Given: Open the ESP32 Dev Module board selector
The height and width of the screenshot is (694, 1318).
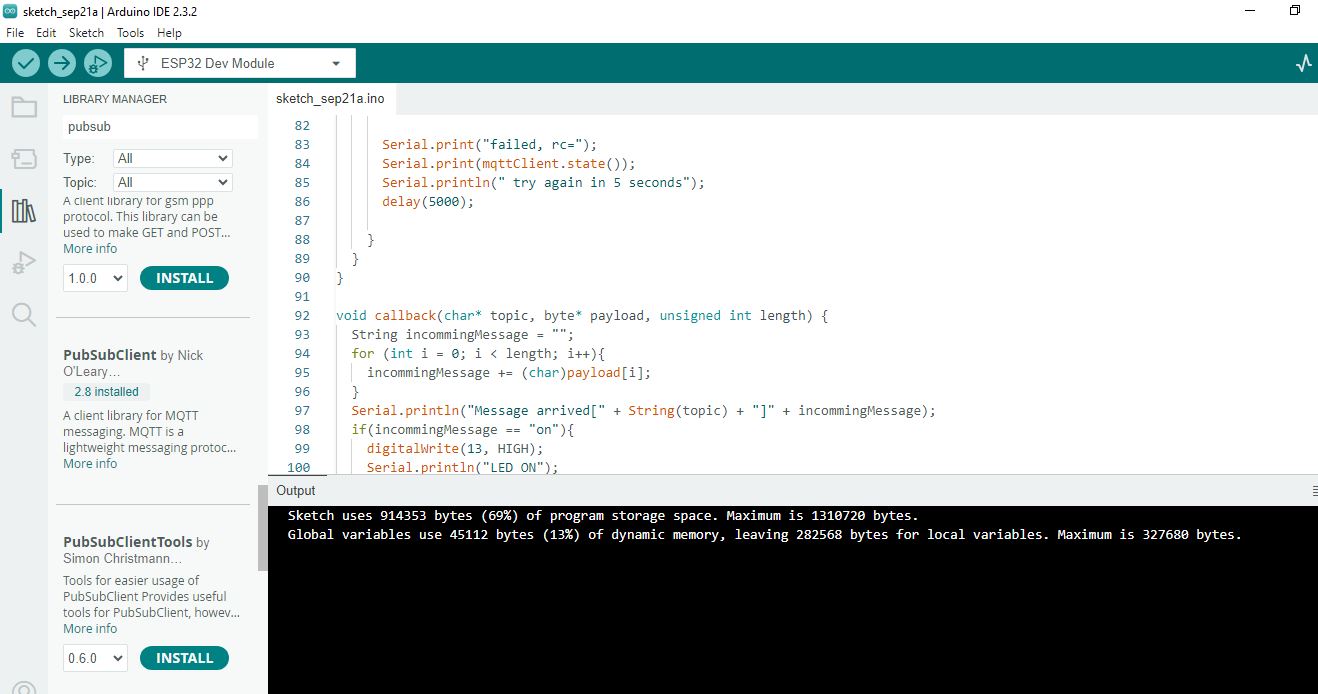Looking at the screenshot, I should (x=240, y=63).
